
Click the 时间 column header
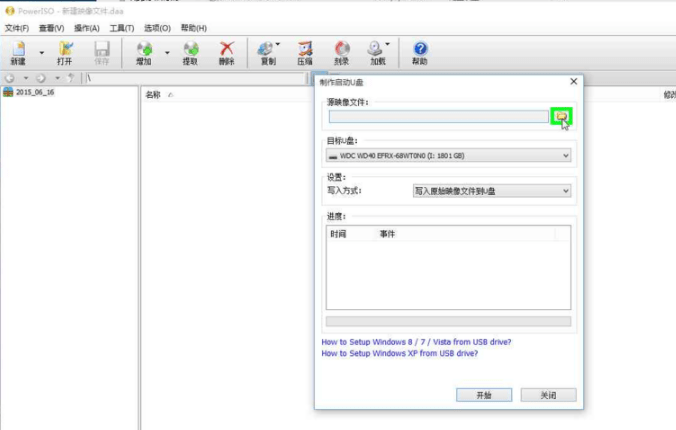338,234
